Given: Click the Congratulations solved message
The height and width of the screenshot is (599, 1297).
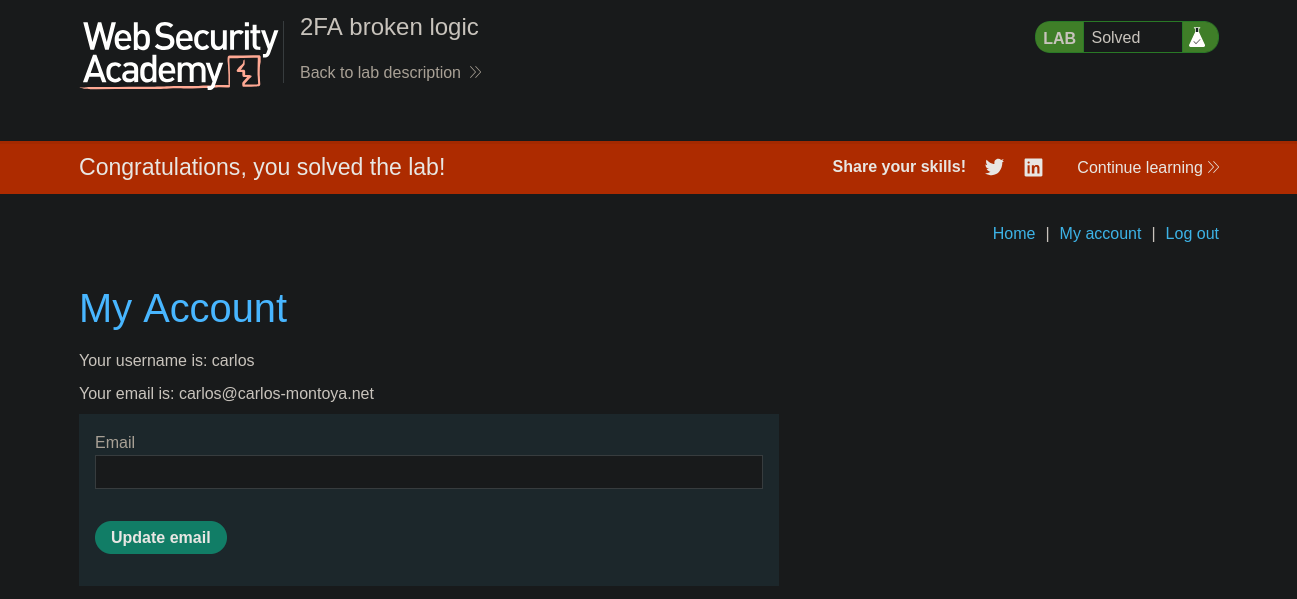Looking at the screenshot, I should 262,167.
